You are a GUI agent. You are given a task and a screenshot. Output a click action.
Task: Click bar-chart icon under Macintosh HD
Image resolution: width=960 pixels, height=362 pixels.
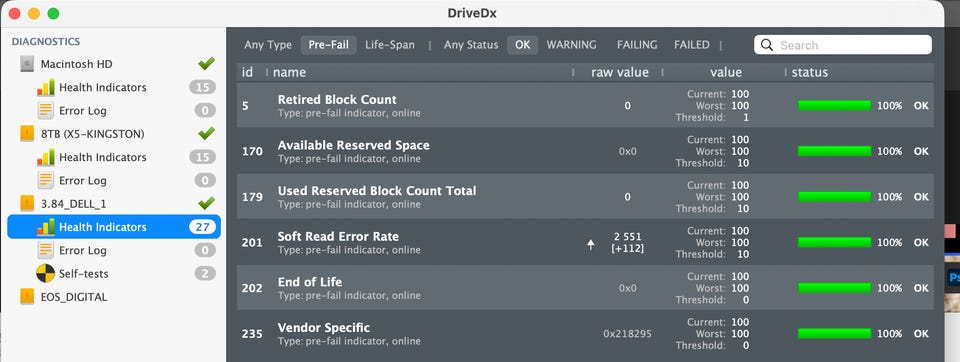pos(45,87)
